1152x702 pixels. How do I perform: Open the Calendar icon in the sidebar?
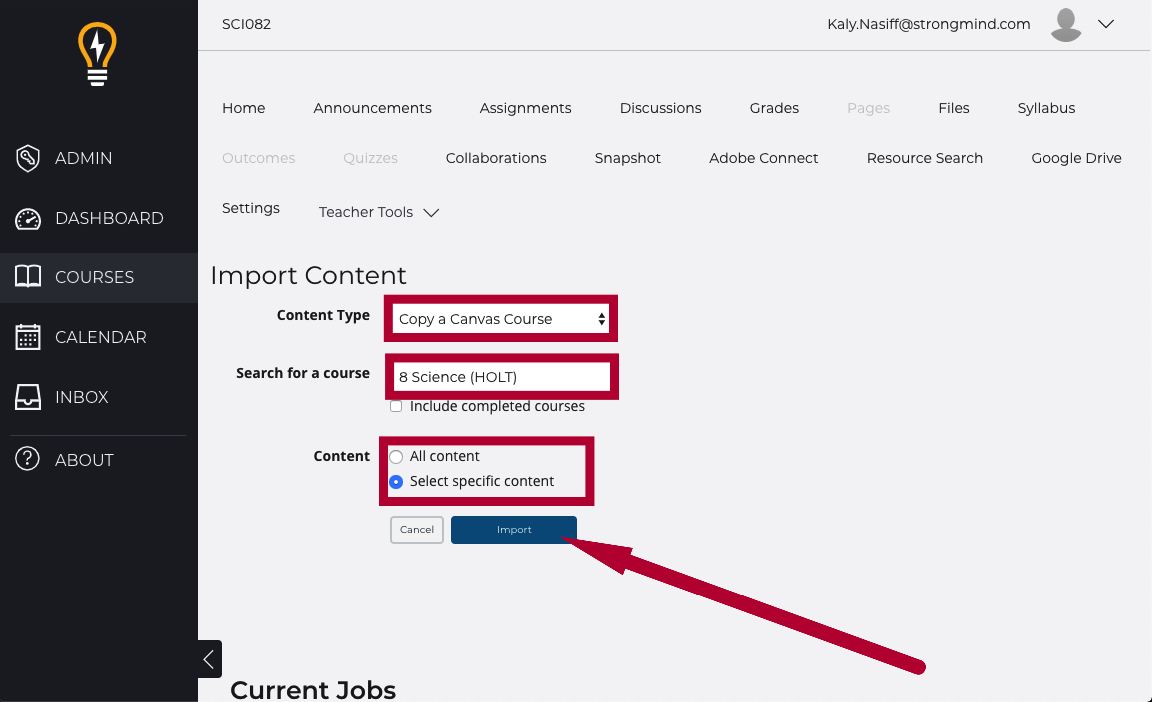tap(28, 337)
